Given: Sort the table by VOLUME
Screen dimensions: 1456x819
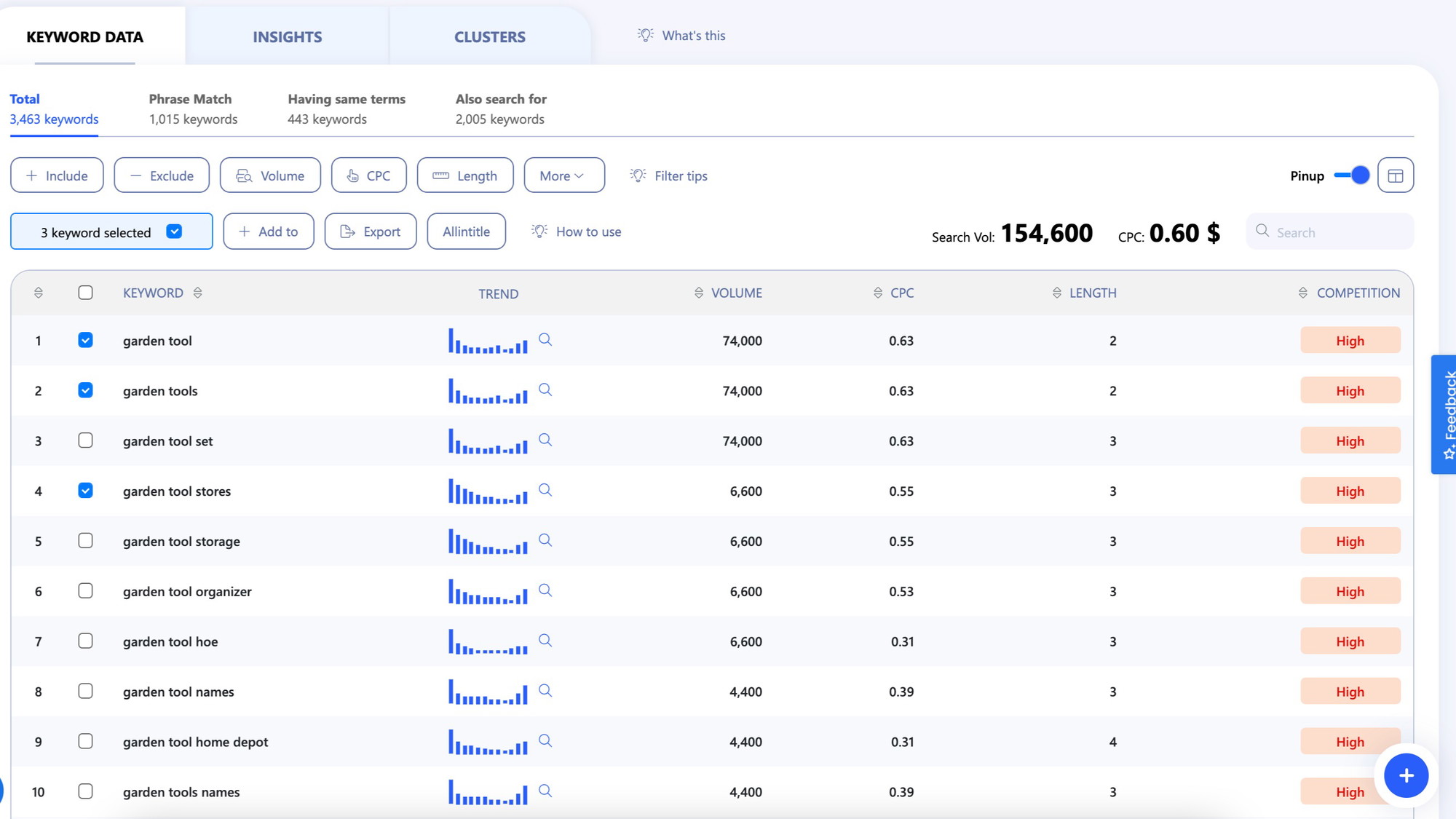Looking at the screenshot, I should pos(699,293).
